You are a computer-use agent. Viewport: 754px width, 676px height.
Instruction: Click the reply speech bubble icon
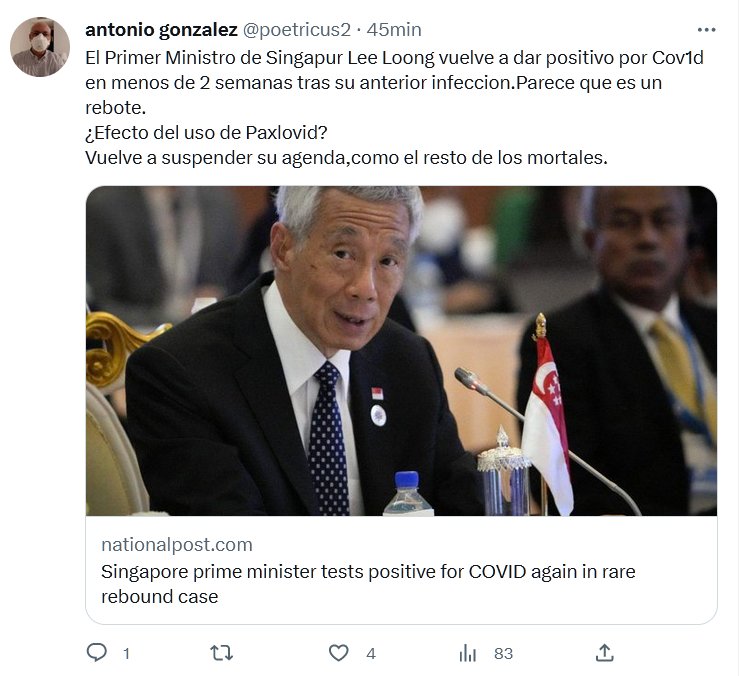tap(97, 653)
